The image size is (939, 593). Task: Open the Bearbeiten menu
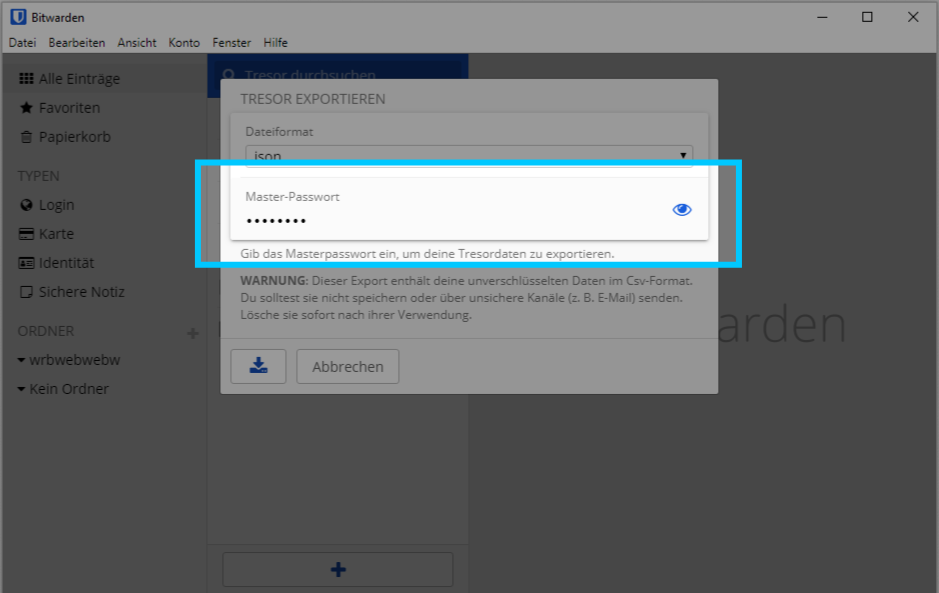[x=77, y=43]
